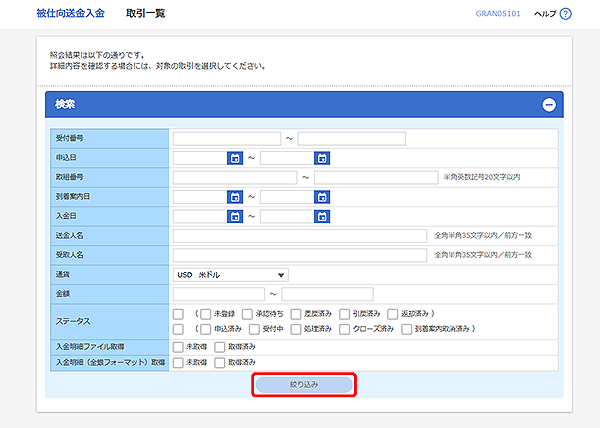The height and width of the screenshot is (428, 600).
Task: Click the 取引一覧 page title
Action: [x=145, y=13]
